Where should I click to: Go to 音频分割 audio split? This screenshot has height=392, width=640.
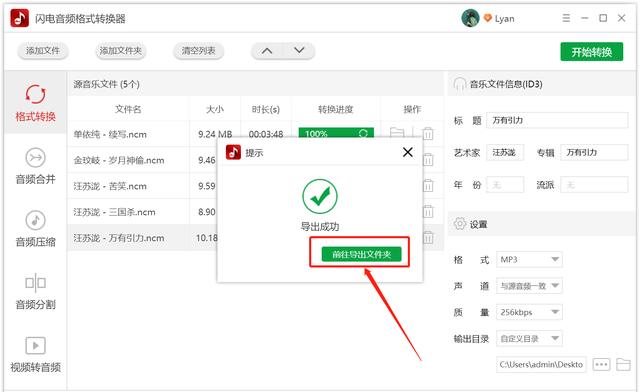(x=36, y=292)
